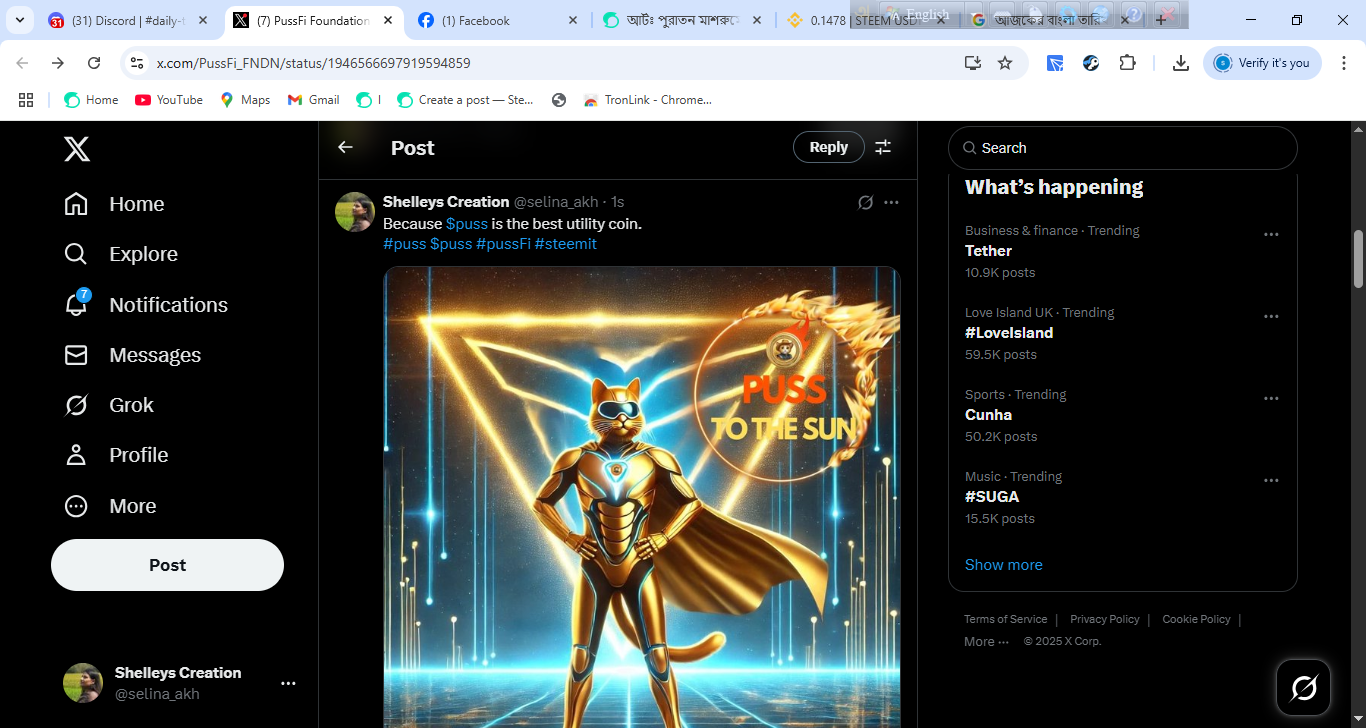This screenshot has width=1366, height=728.
Task: Expand the More menu in sidebar
Action: 110,506
